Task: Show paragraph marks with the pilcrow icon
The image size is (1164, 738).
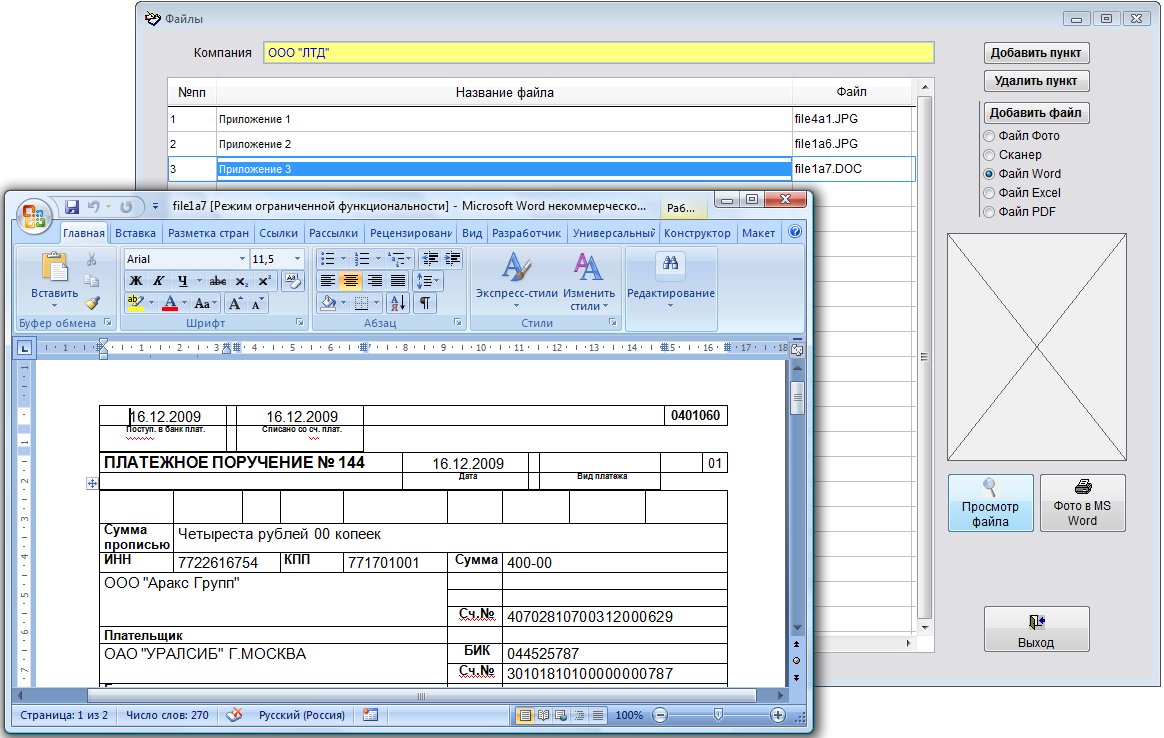Action: 425,303
